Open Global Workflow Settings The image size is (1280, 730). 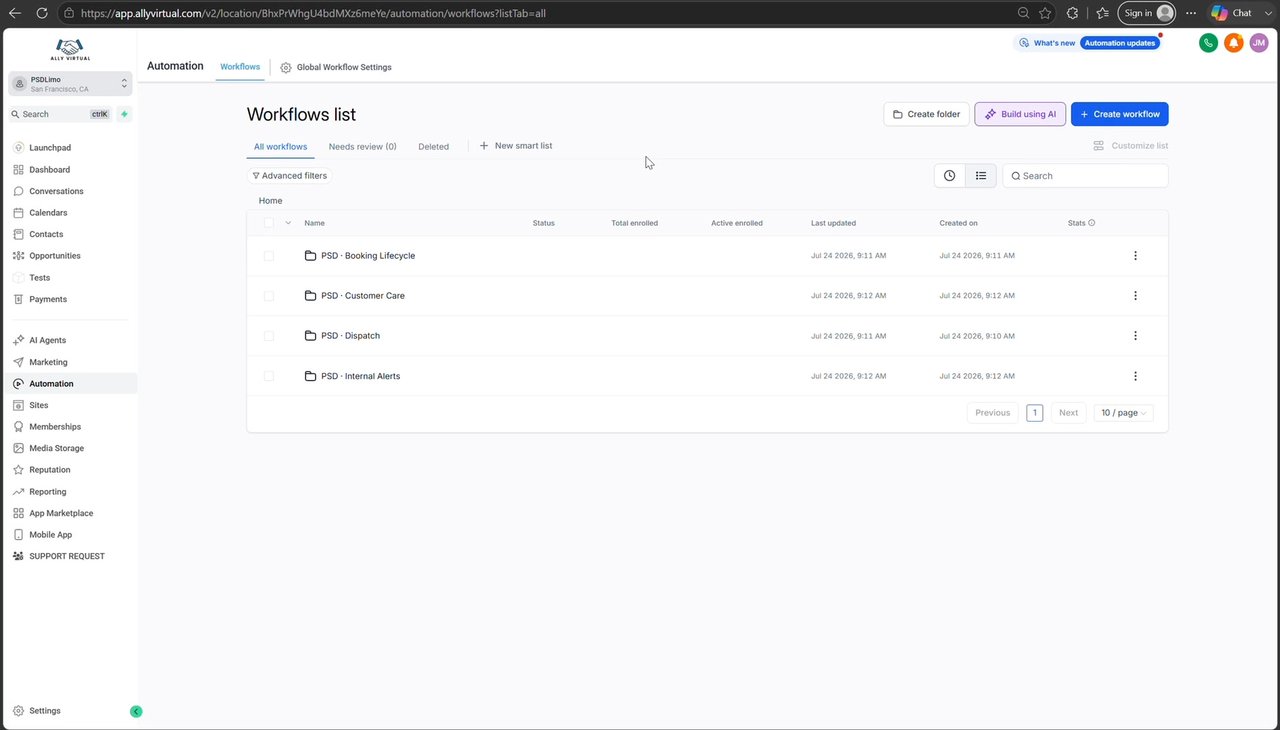pos(336,67)
